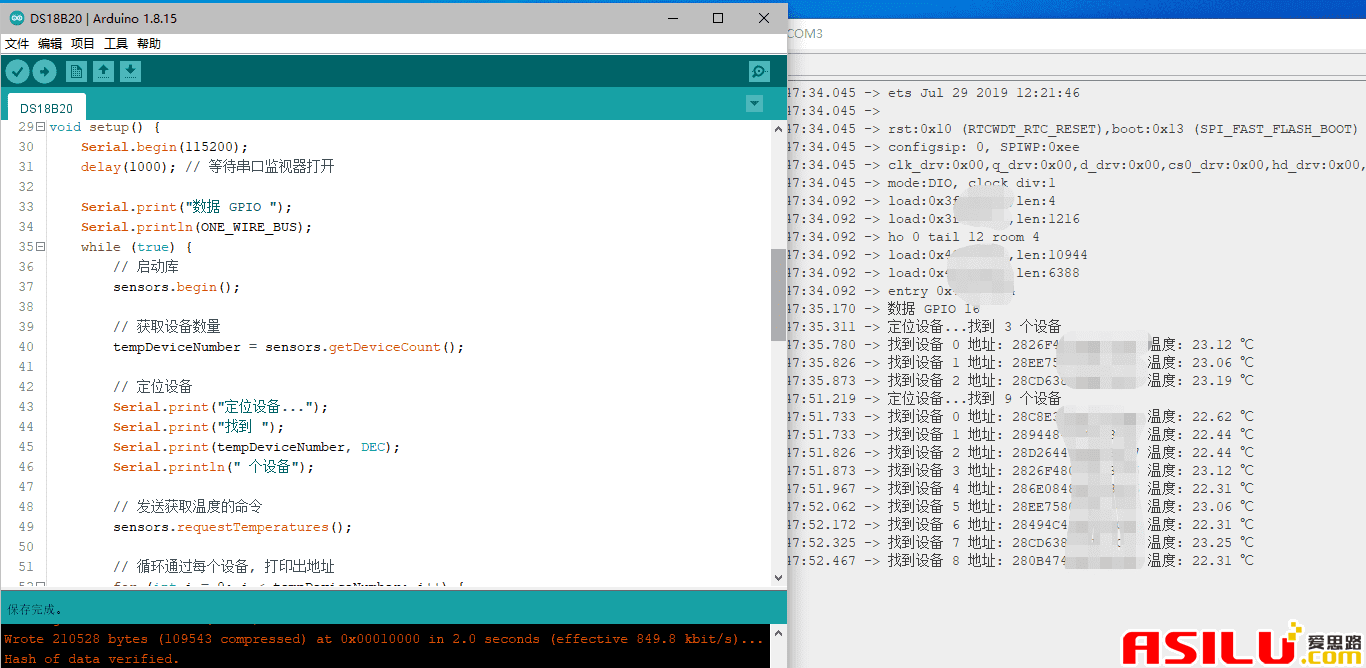1366x668 pixels.
Task: Click the getDeviceCount() code line
Action: coord(289,347)
